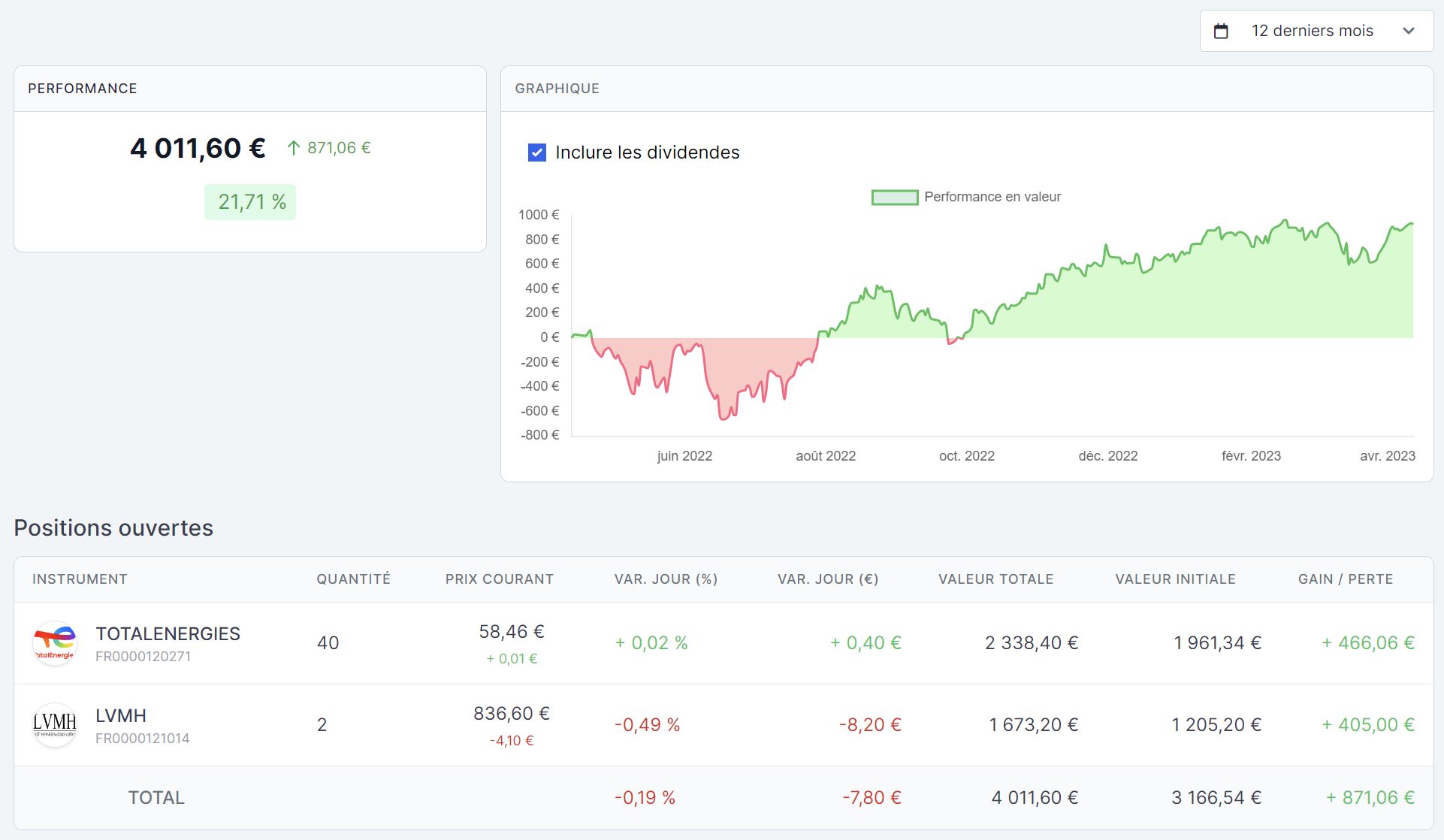Click the total -7,80 € variation

pos(872,798)
